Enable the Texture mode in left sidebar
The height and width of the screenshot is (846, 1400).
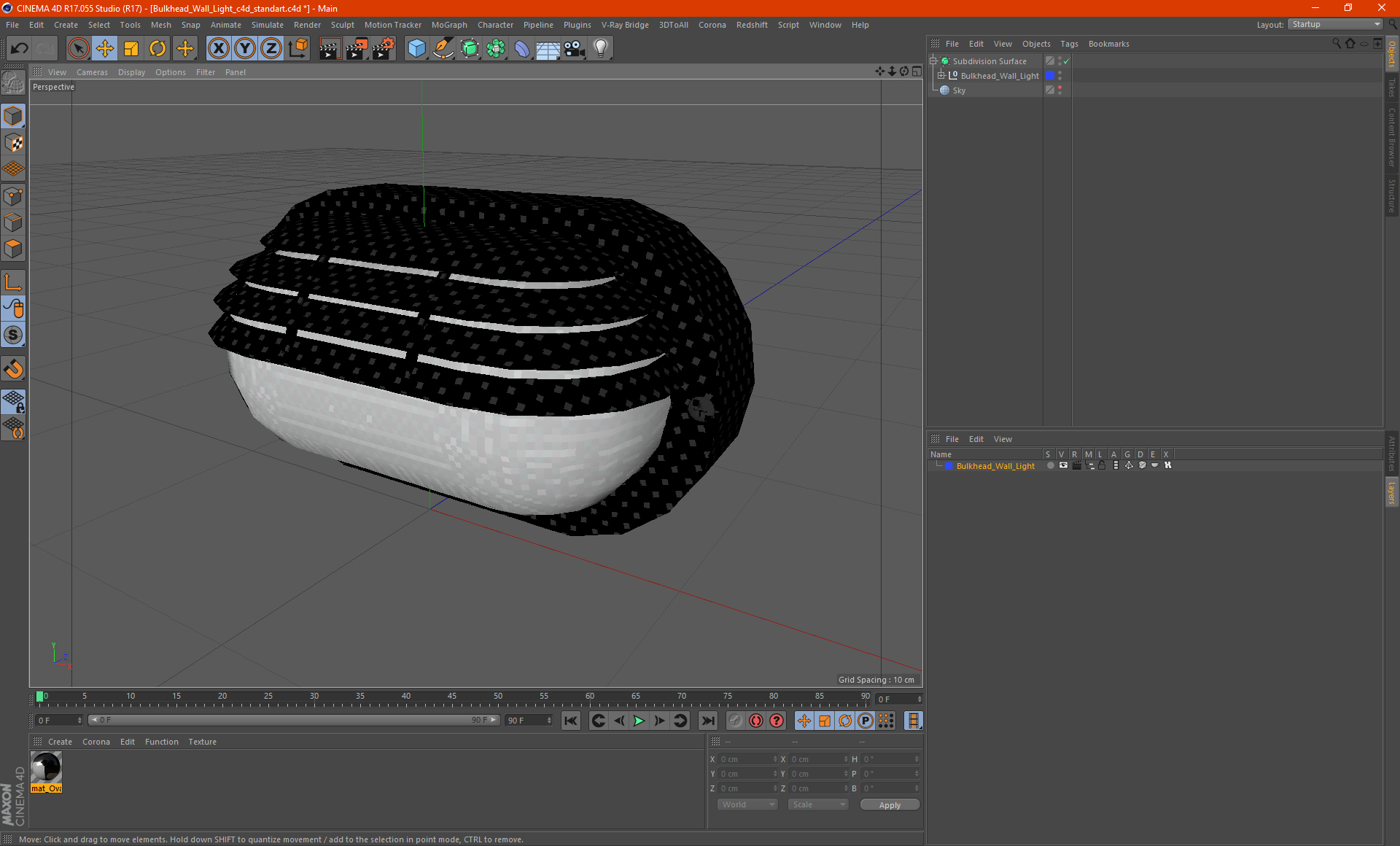click(x=13, y=143)
